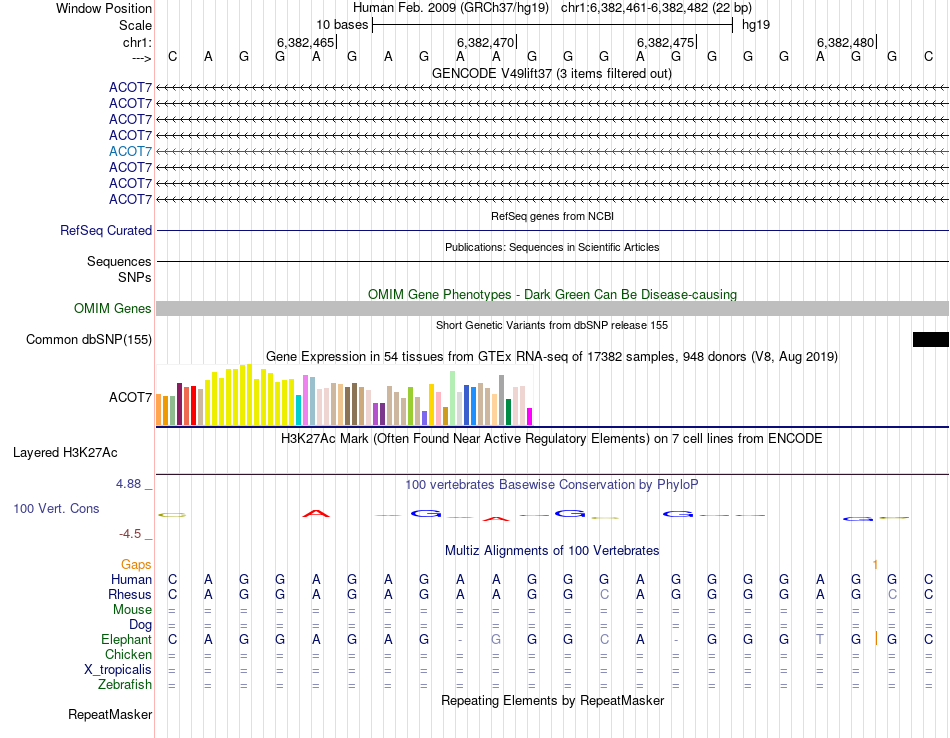Click the ACOT7 label beside the GTEx bar chart

click(130, 397)
